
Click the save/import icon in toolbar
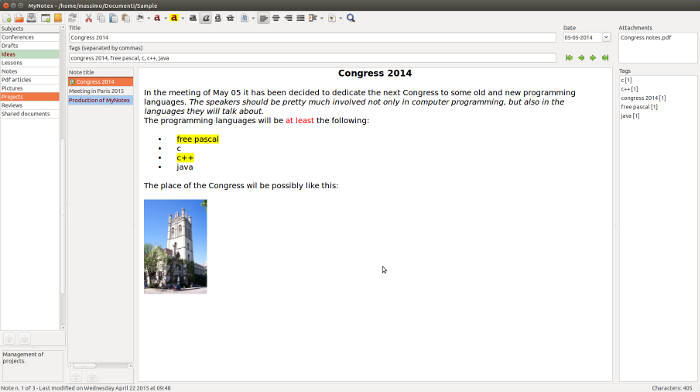point(31,18)
